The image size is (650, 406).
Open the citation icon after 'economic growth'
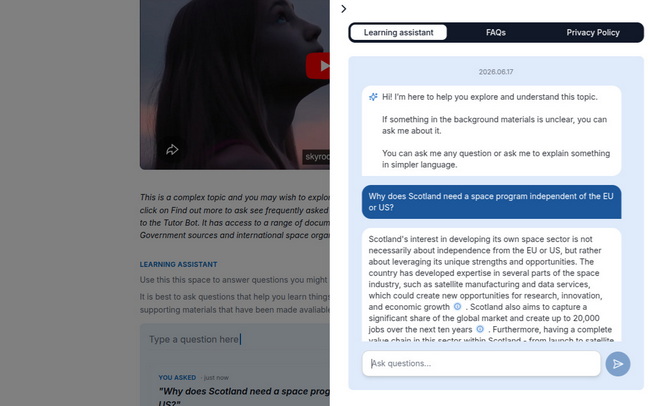pyautogui.click(x=457, y=306)
